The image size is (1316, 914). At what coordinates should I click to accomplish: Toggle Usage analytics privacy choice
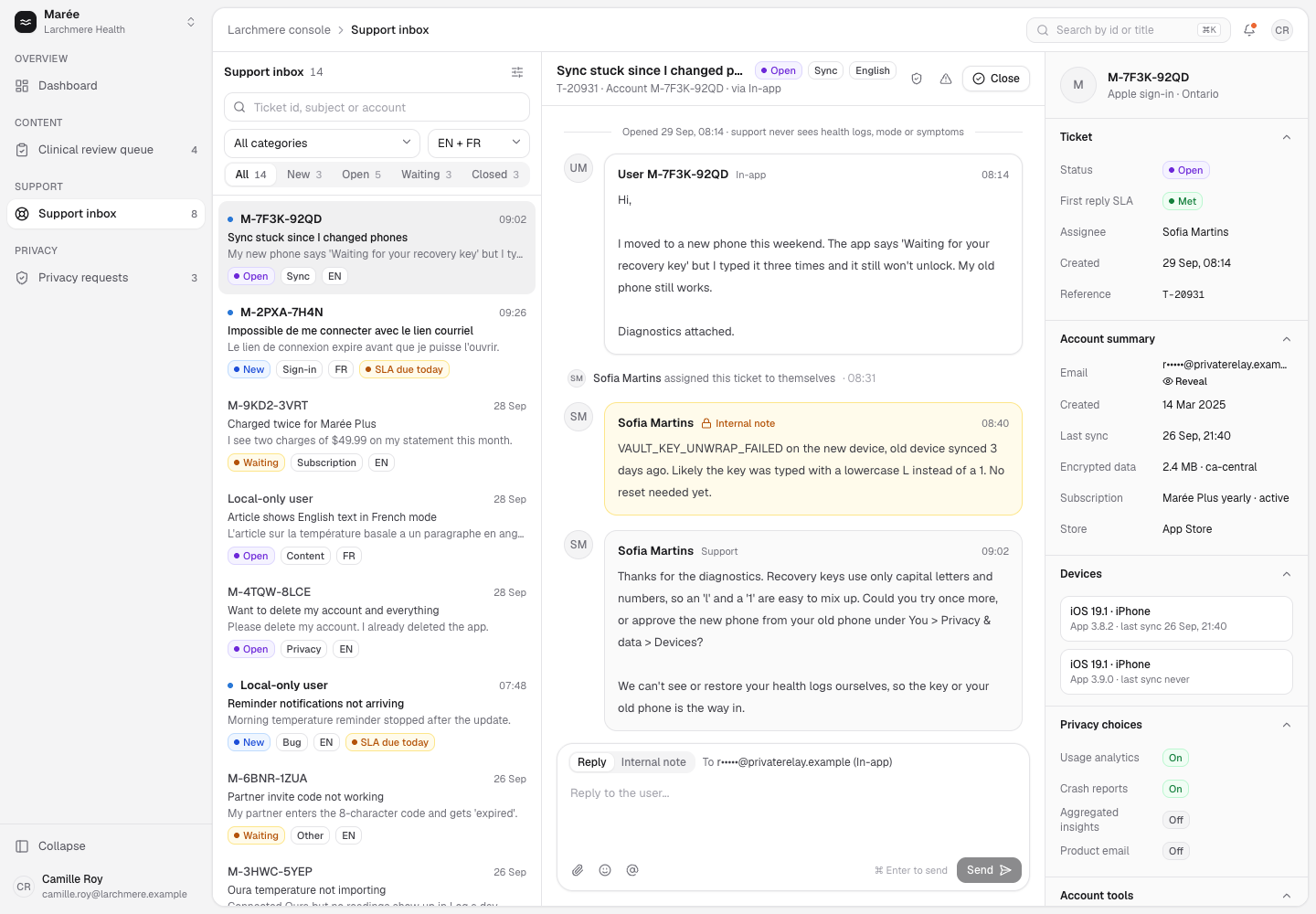coord(1175,758)
